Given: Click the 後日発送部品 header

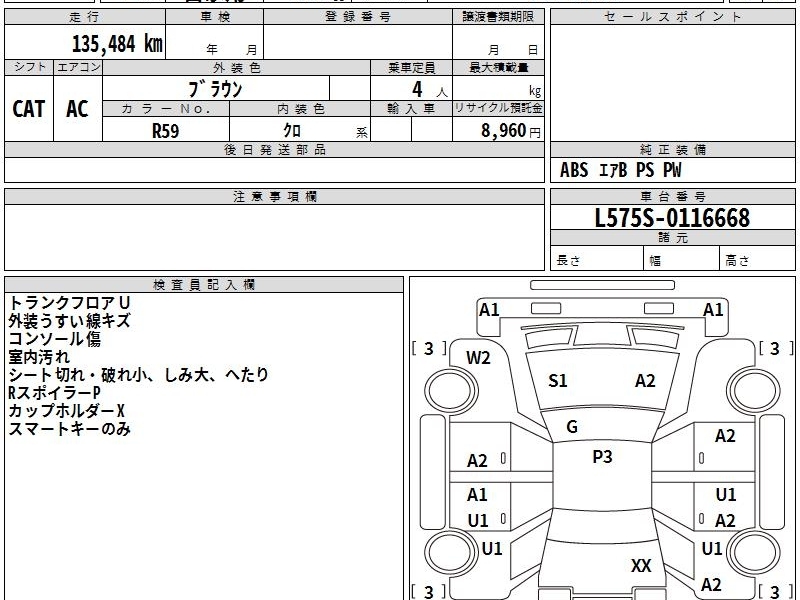Looking at the screenshot, I should [x=274, y=150].
